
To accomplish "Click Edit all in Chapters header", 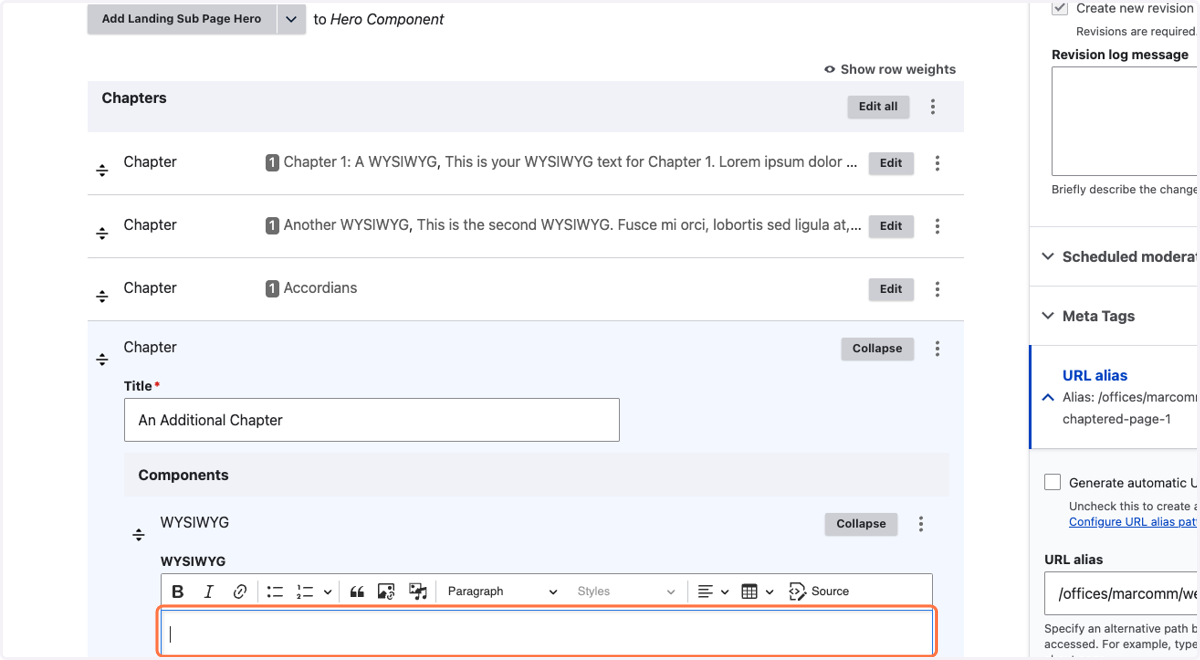I will tap(878, 106).
